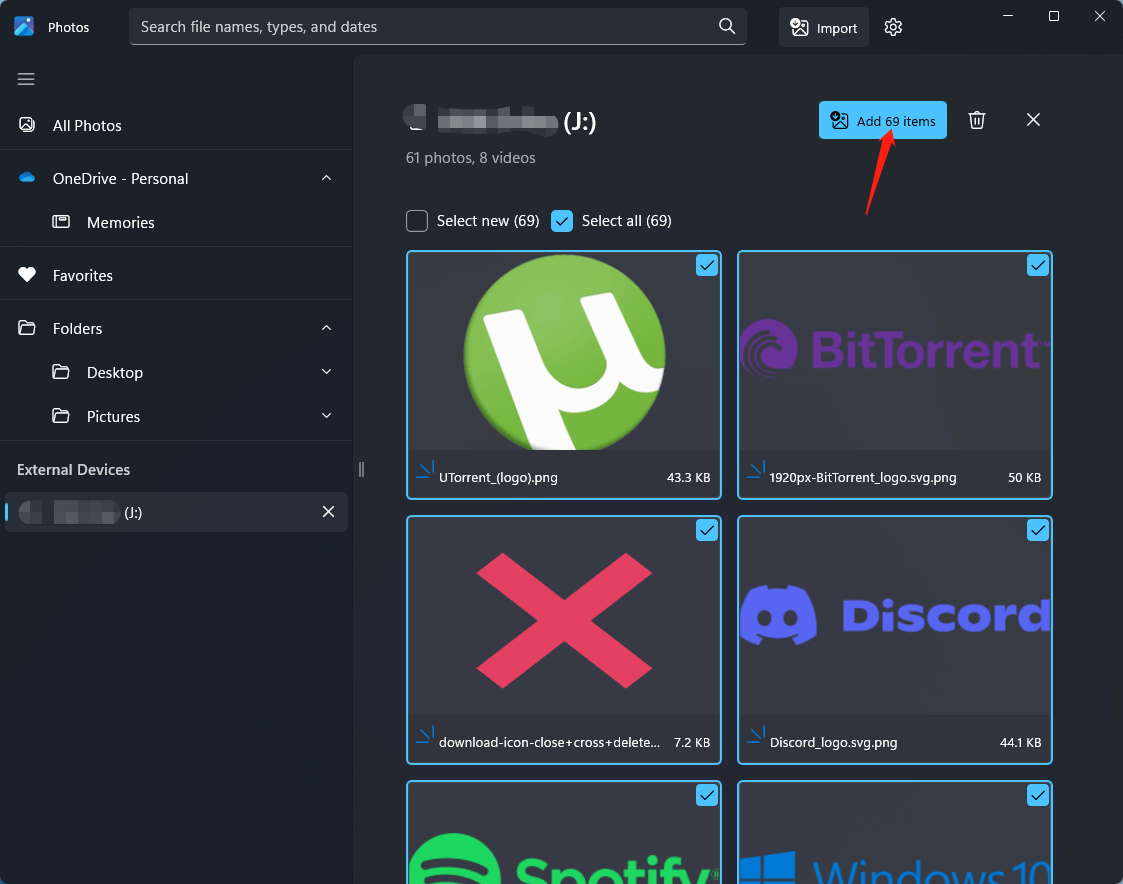This screenshot has height=884, width=1123.
Task: Click the '61 photos, 8 videos' text
Action: click(x=471, y=158)
